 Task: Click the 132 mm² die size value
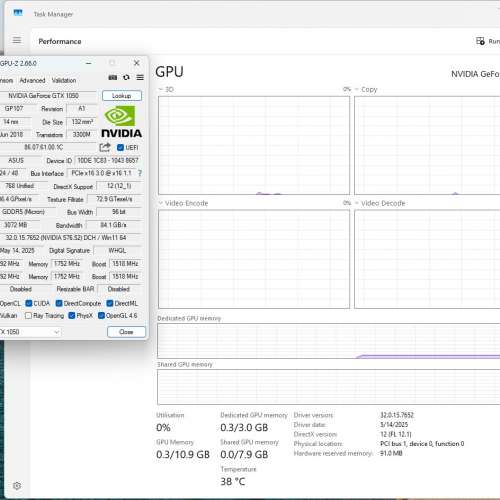82,122
